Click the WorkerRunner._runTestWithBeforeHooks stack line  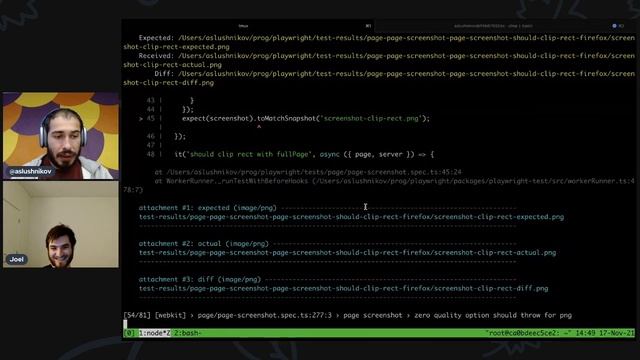[x=394, y=181]
